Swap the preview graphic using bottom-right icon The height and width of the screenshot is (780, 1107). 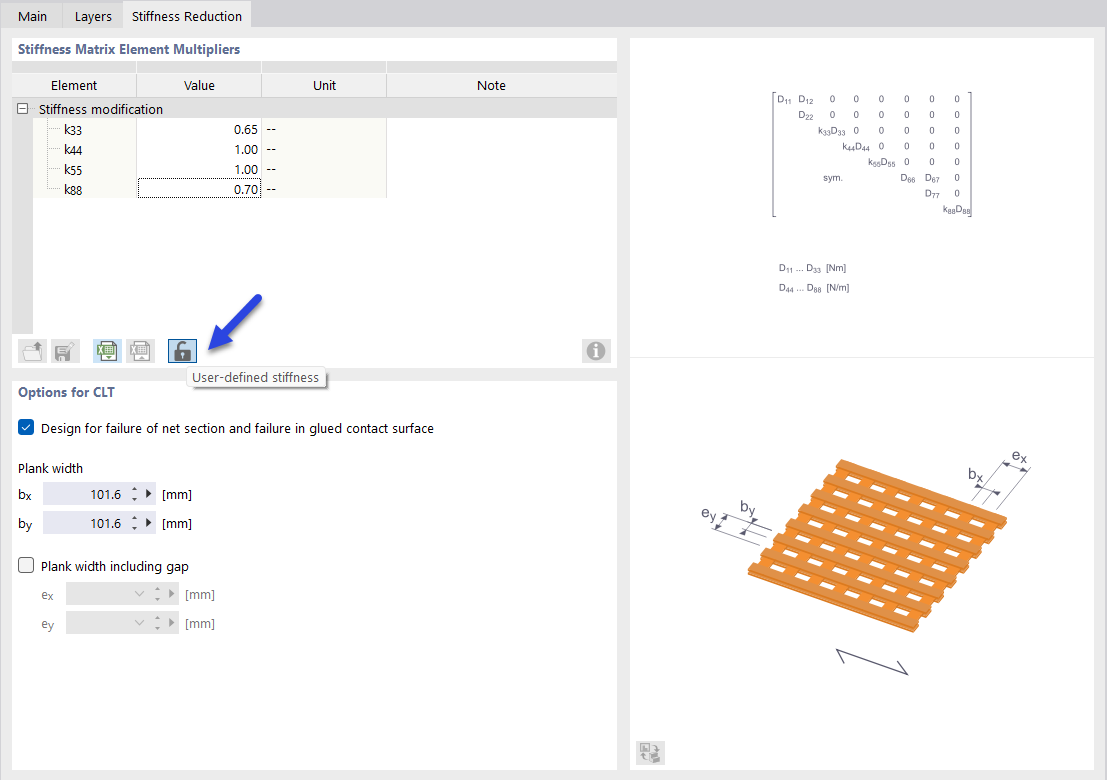[x=649, y=752]
